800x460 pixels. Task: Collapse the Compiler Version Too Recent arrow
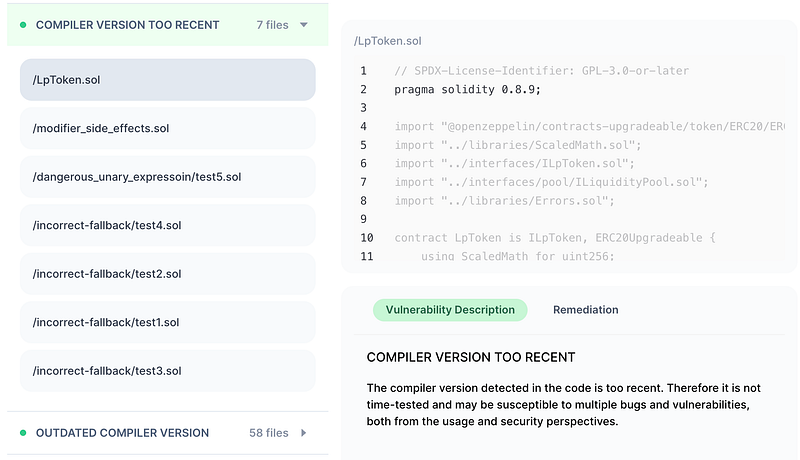pyautogui.click(x=304, y=25)
